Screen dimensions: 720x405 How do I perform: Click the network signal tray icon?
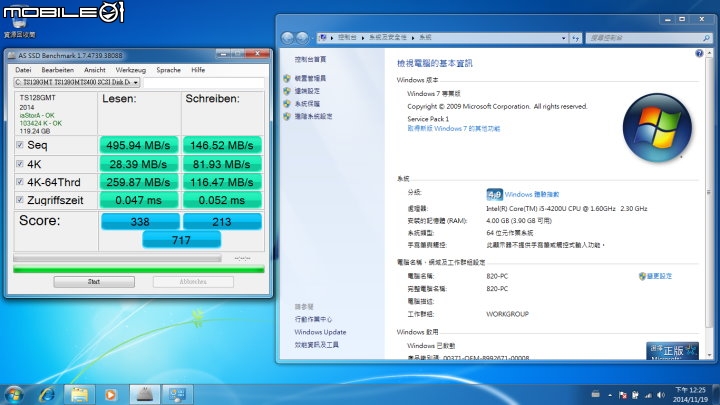coord(648,395)
